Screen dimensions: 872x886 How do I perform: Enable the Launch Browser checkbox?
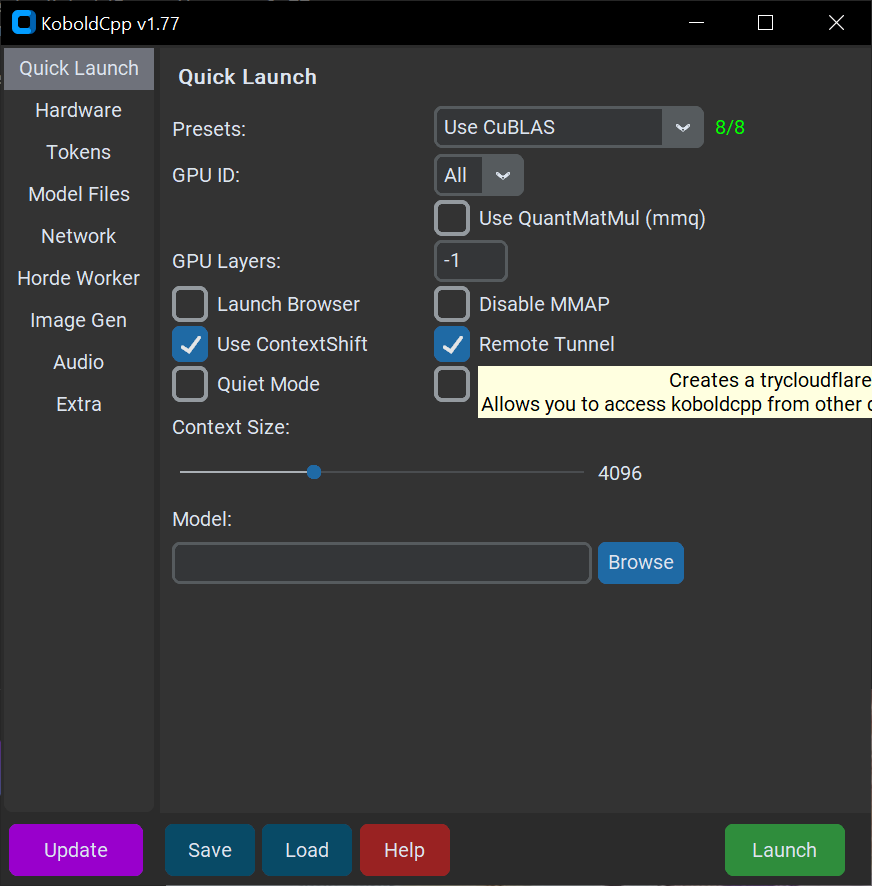(x=190, y=304)
